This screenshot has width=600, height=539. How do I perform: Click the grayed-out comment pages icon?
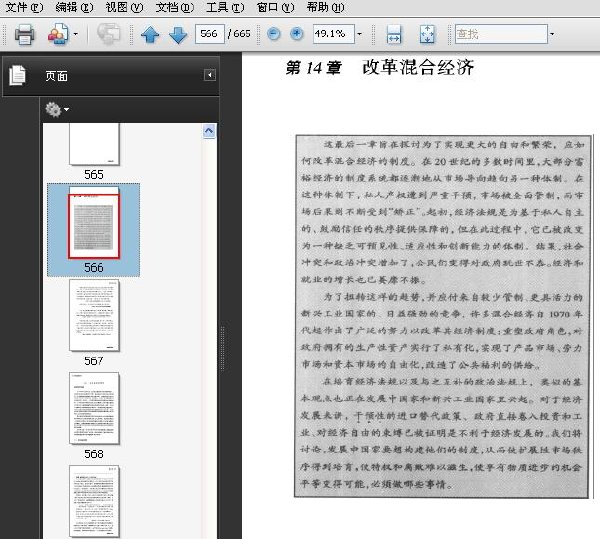click(x=109, y=34)
